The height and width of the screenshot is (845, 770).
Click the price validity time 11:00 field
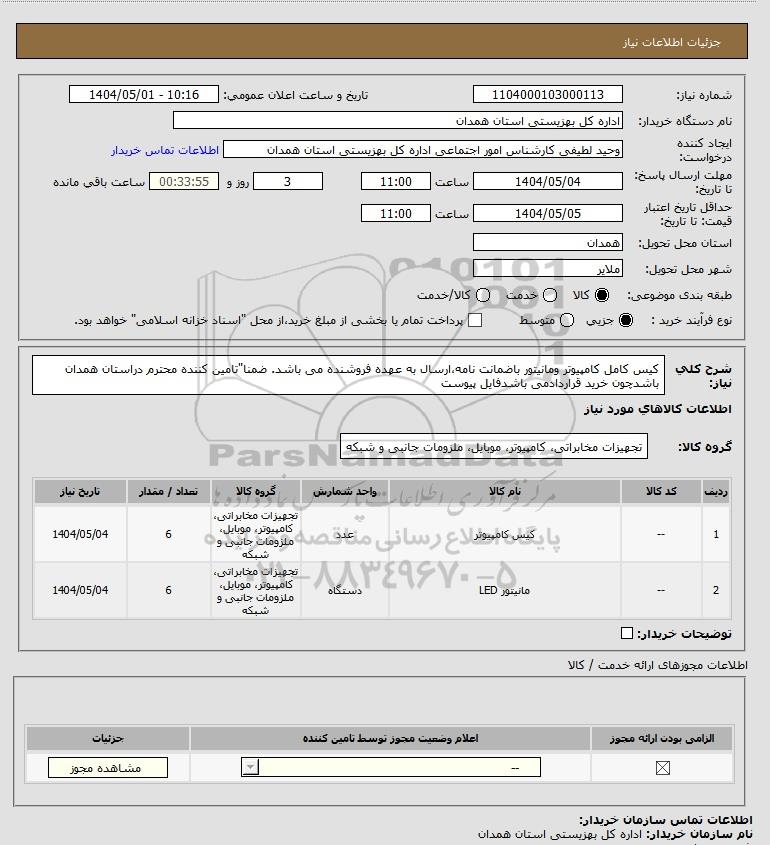396,213
